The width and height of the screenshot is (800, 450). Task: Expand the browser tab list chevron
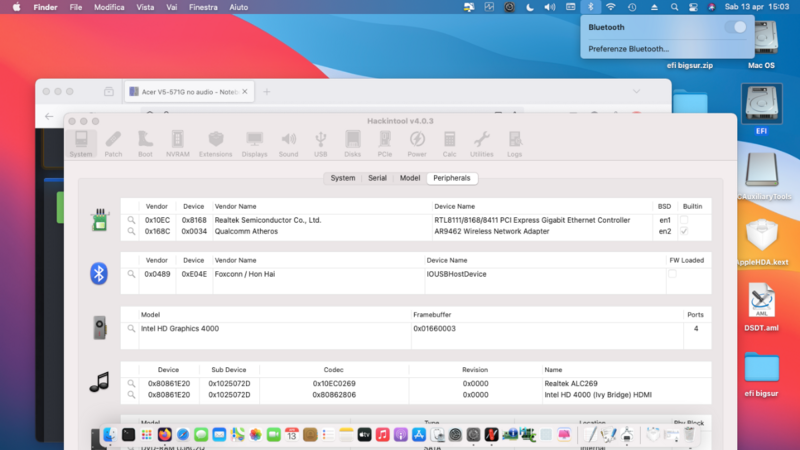[x=637, y=91]
